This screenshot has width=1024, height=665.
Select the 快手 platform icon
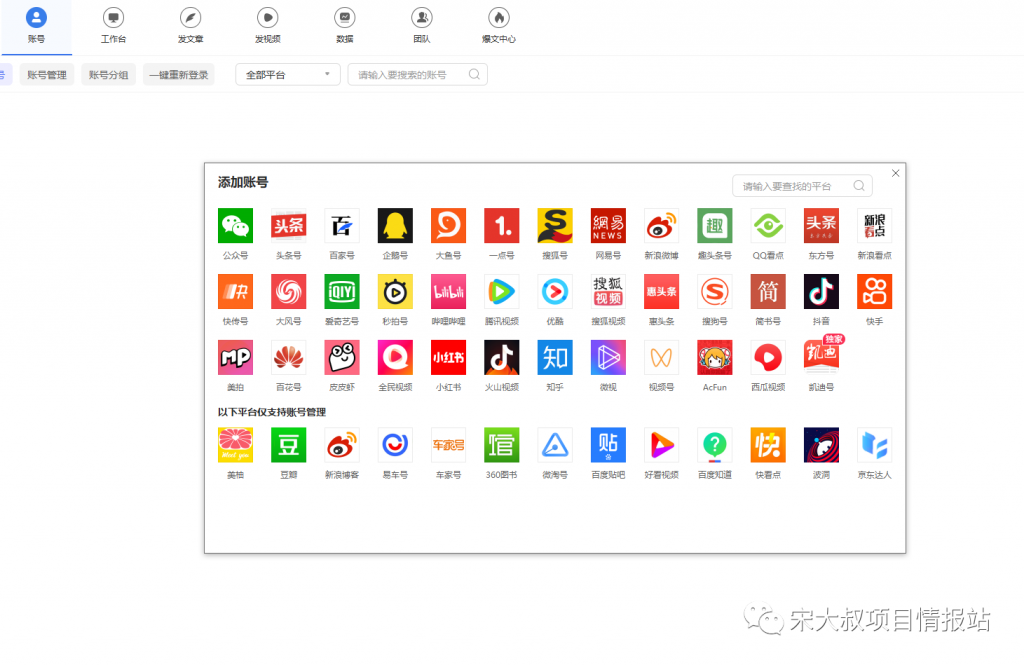tap(874, 292)
